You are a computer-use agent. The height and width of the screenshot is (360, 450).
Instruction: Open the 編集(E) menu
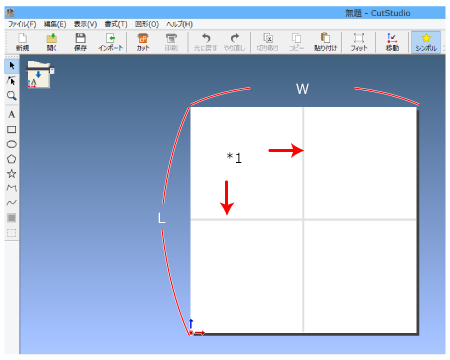[55, 24]
